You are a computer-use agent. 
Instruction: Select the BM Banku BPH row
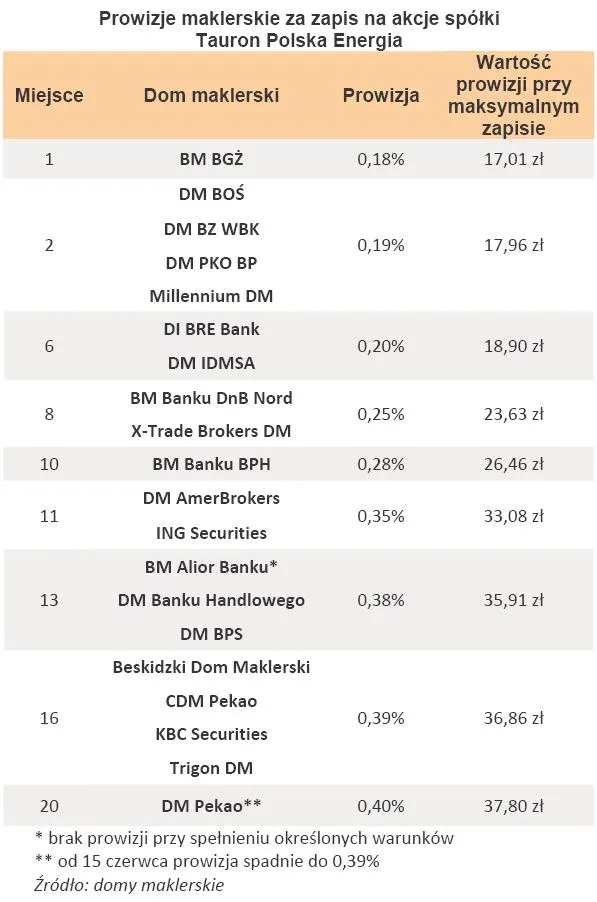(x=298, y=464)
